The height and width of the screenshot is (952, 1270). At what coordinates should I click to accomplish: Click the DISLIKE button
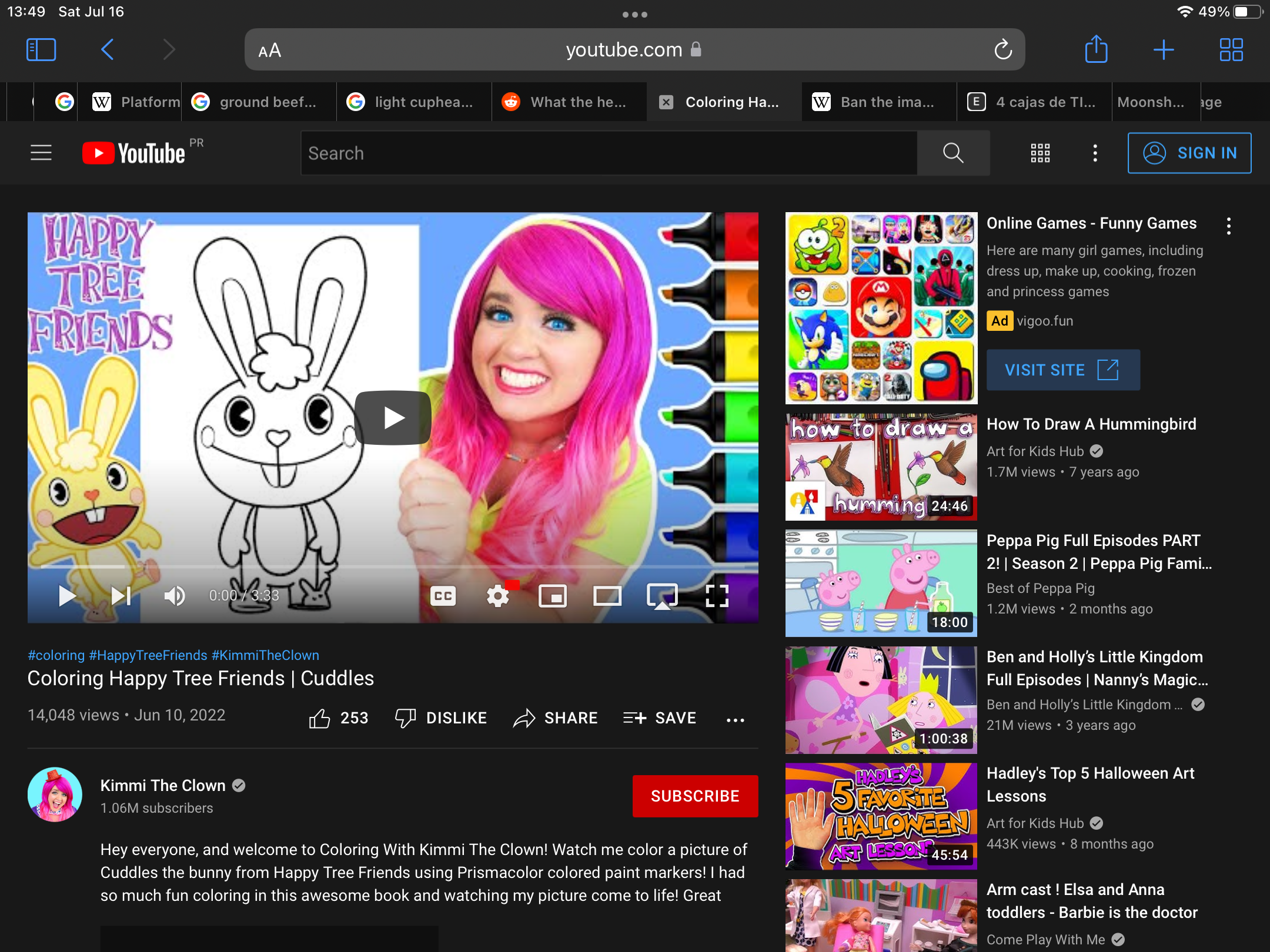(441, 718)
